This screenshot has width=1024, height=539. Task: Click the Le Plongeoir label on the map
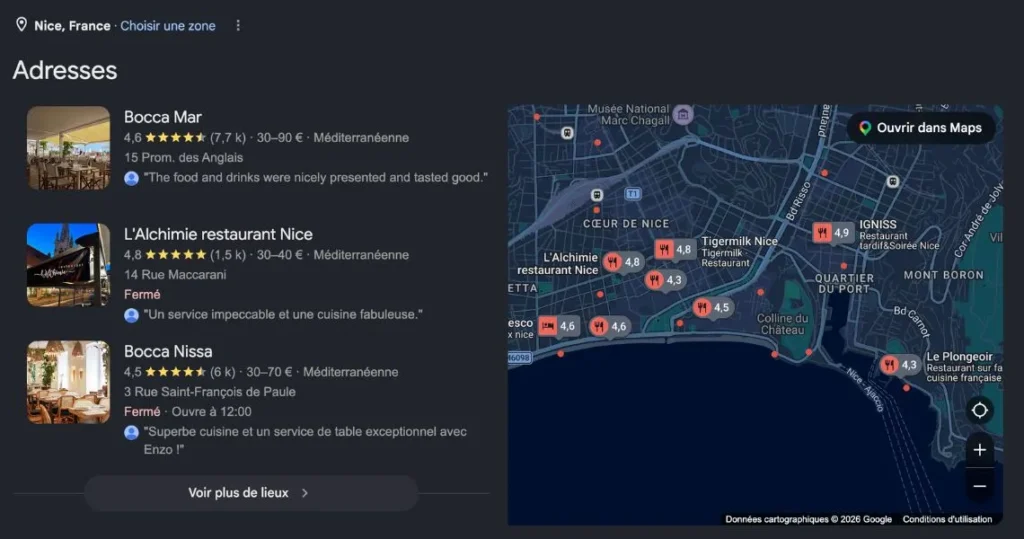coord(959,357)
